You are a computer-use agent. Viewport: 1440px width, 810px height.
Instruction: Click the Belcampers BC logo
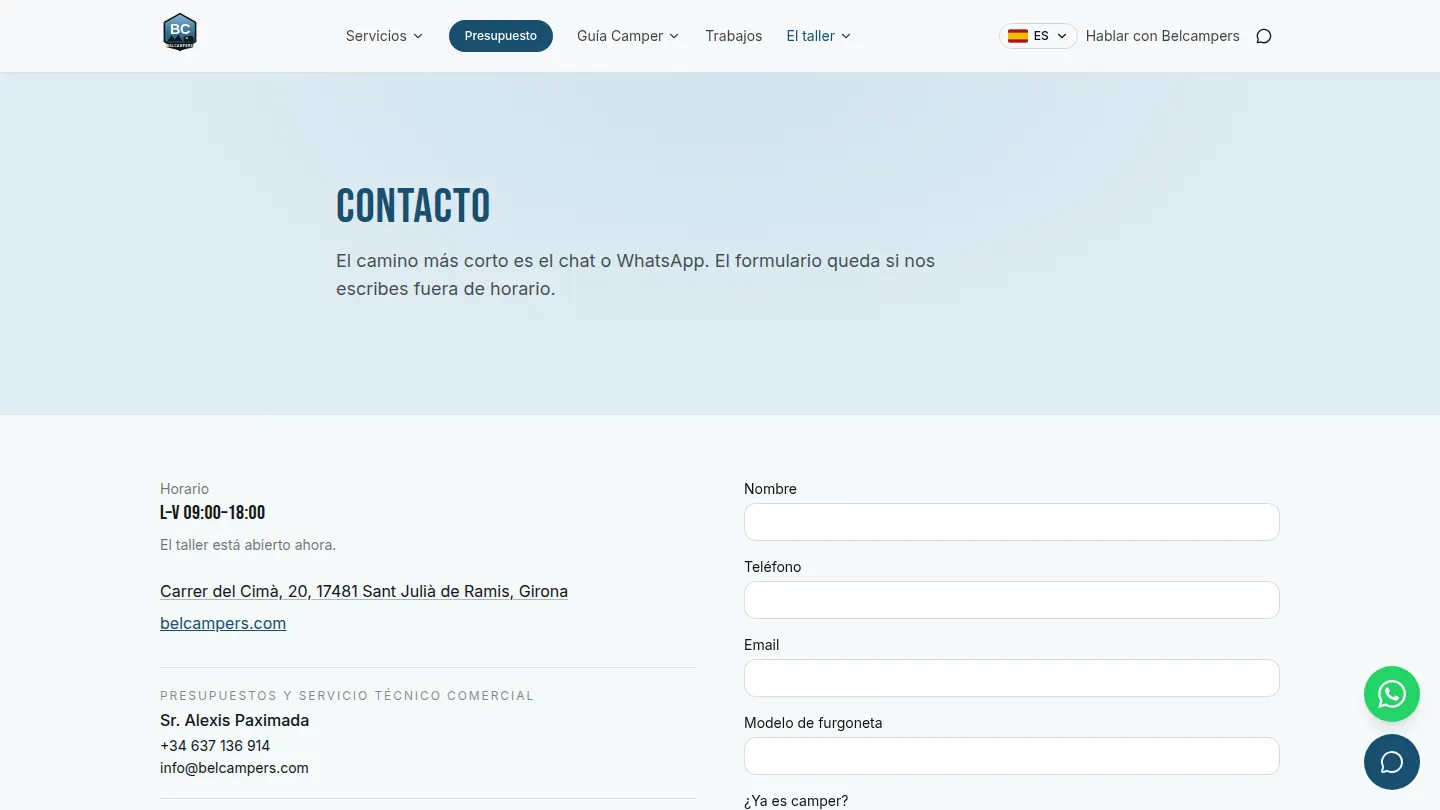tap(180, 32)
